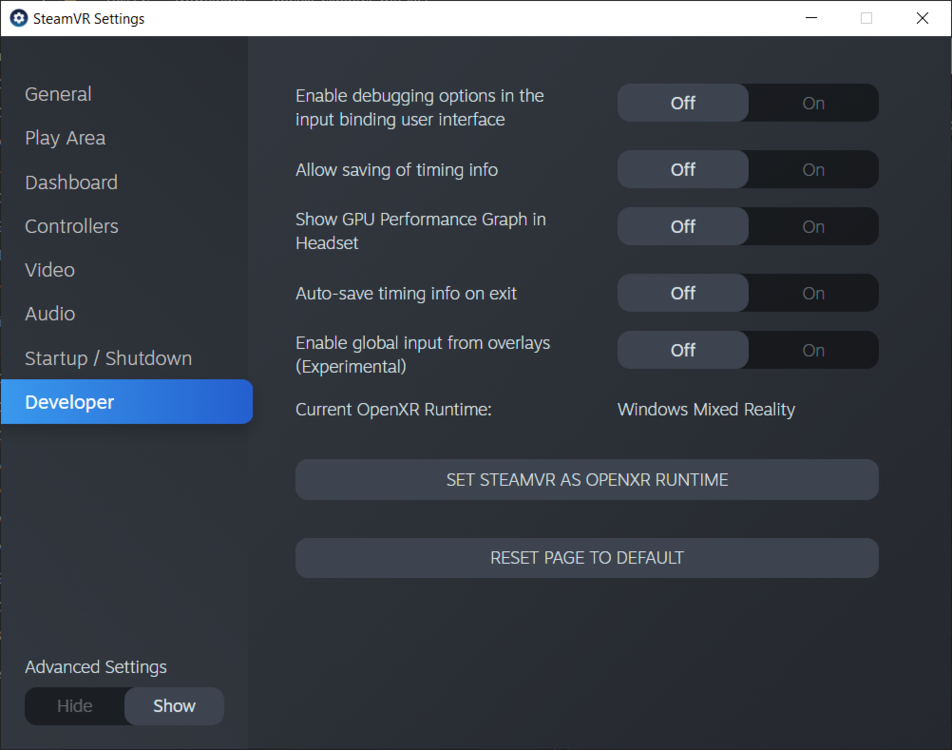
Task: Set GPU Performance Graph in Headset to Off
Action: pos(683,227)
